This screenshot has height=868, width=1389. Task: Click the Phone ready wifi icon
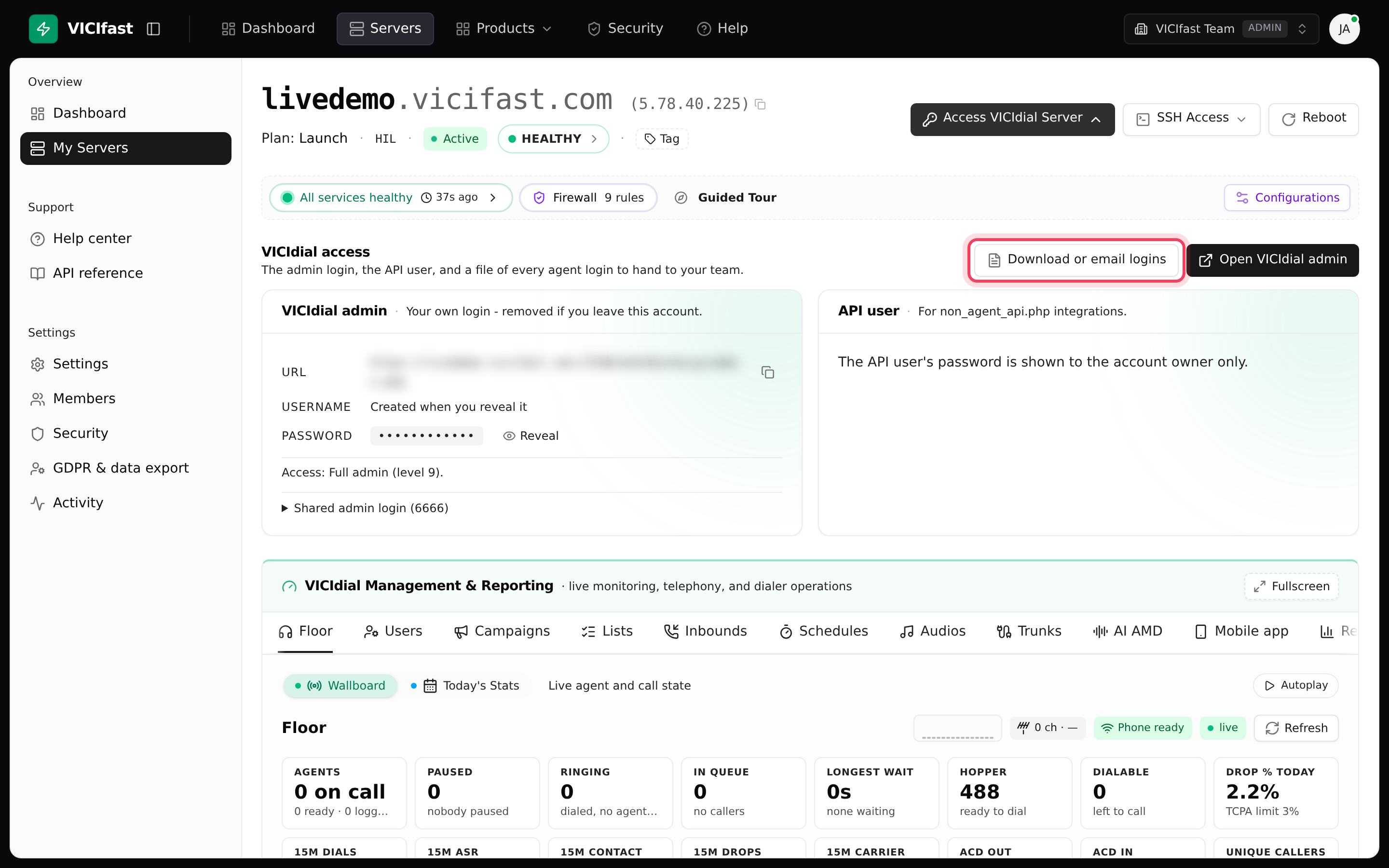1106,728
